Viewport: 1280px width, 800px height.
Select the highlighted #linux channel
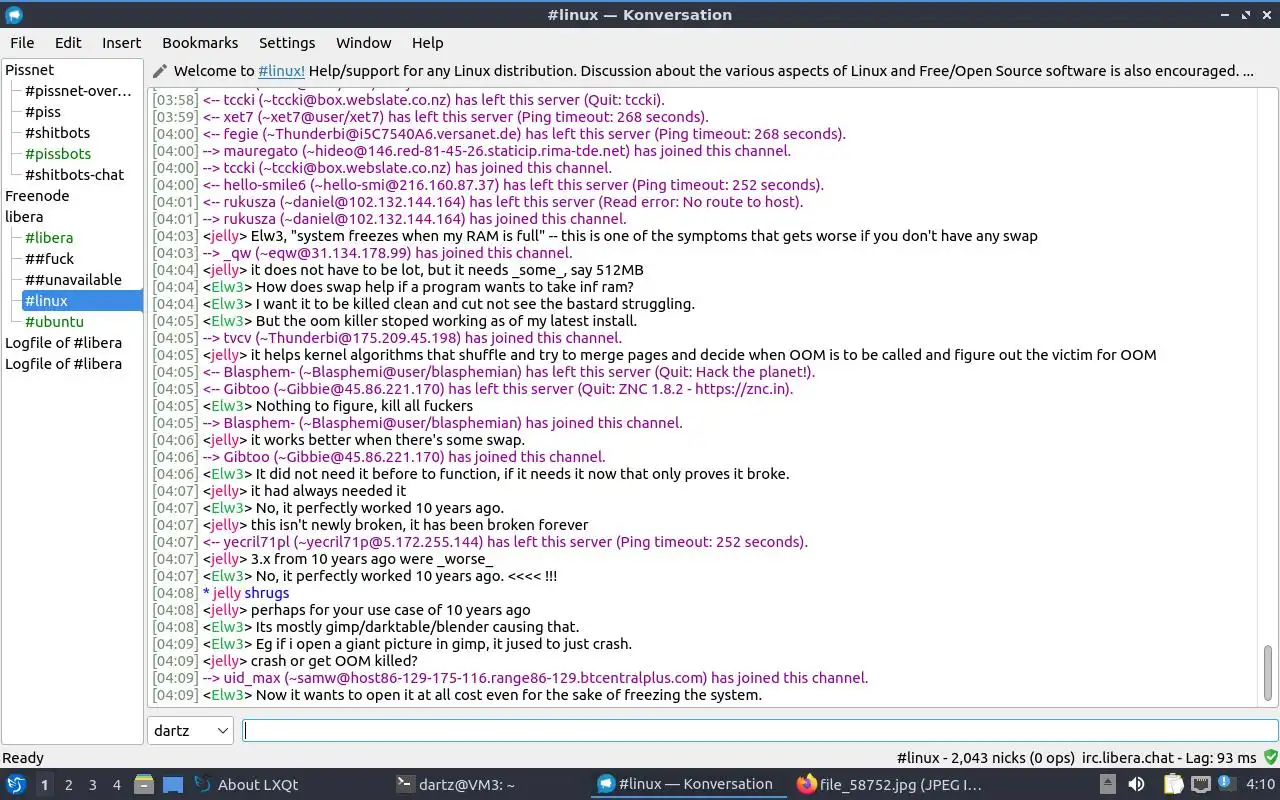82,301
